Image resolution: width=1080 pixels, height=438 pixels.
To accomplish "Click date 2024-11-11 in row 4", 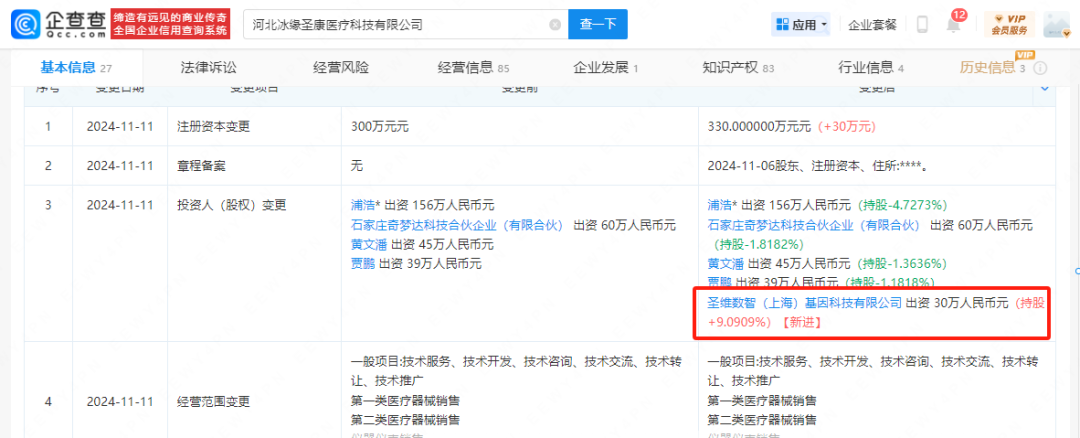I will point(120,401).
